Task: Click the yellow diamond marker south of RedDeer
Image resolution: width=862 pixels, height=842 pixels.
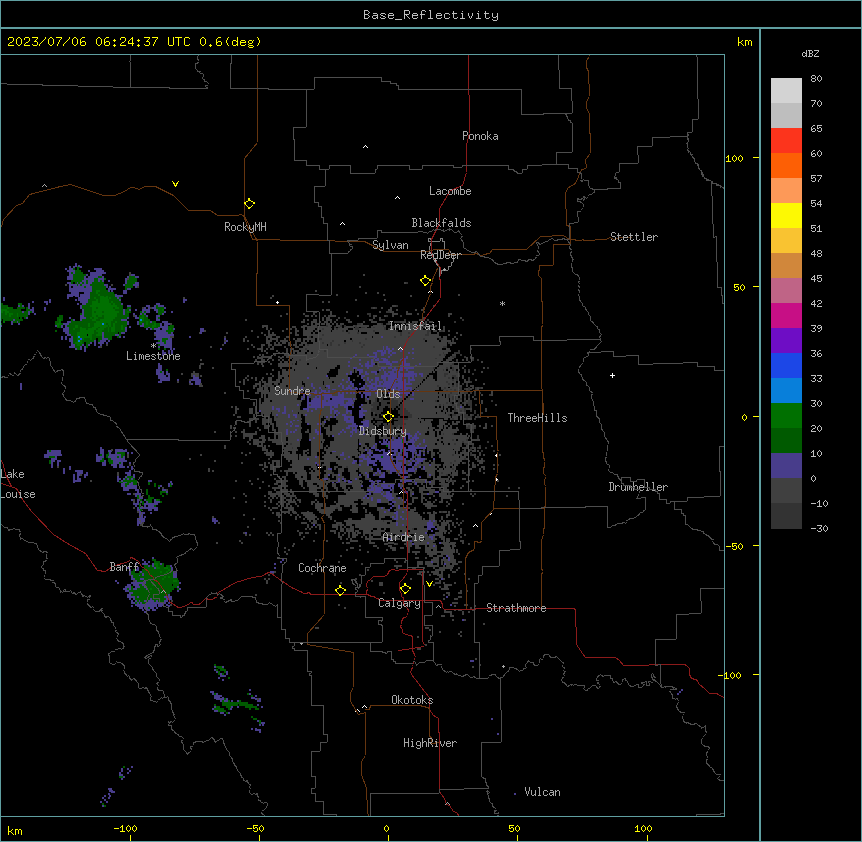Action: pyautogui.click(x=425, y=281)
